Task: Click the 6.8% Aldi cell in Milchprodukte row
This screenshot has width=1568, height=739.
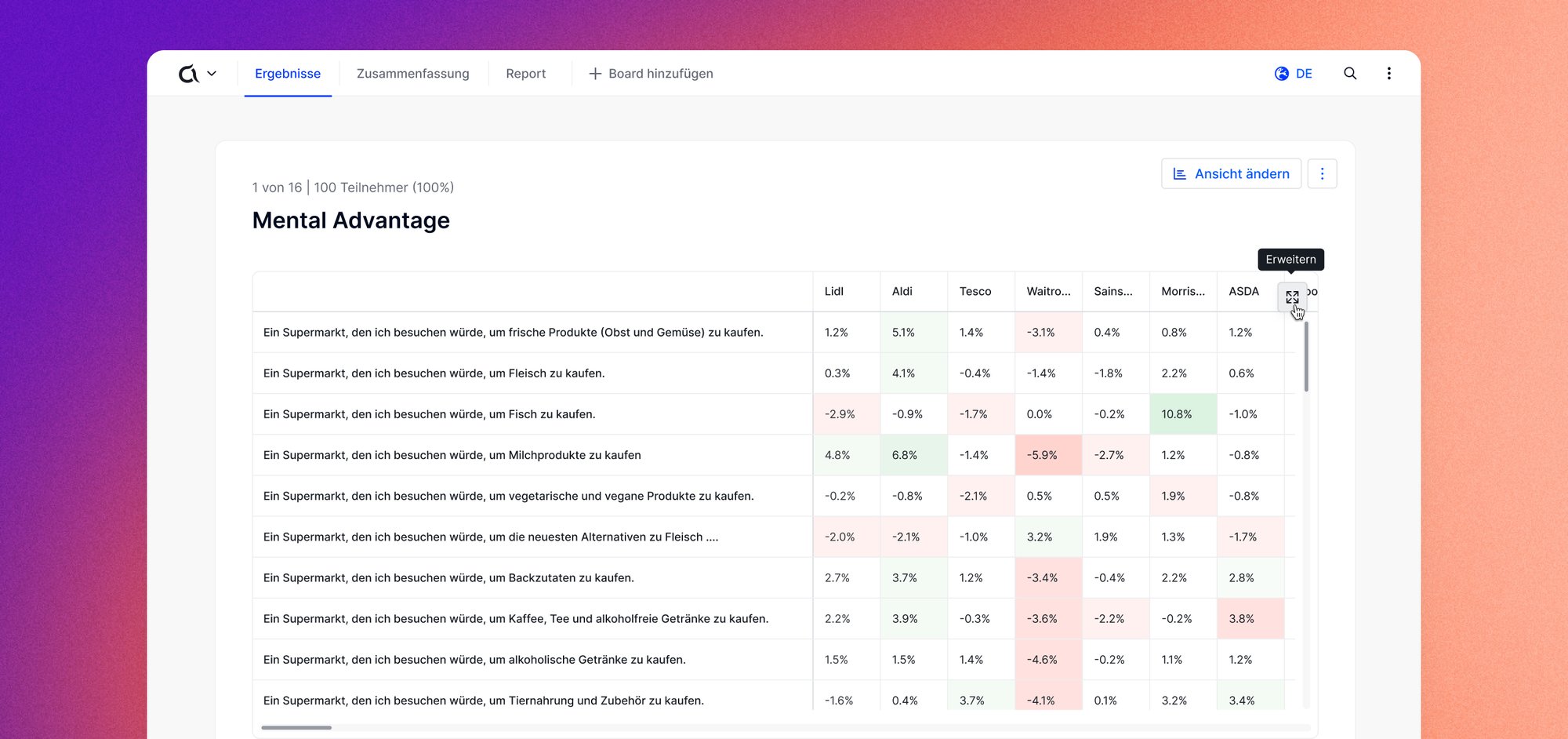Action: pos(914,455)
